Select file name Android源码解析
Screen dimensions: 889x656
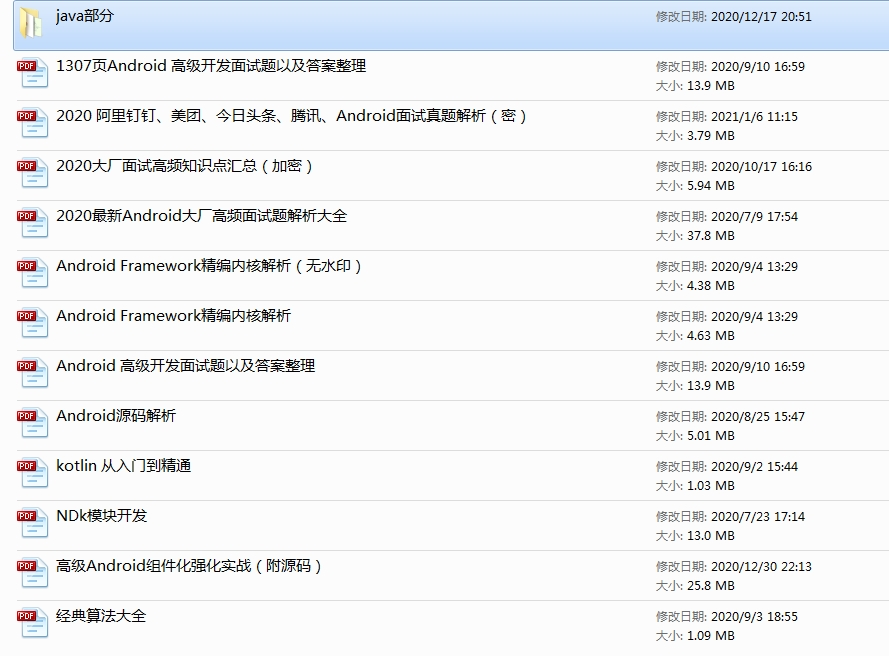click(x=116, y=416)
